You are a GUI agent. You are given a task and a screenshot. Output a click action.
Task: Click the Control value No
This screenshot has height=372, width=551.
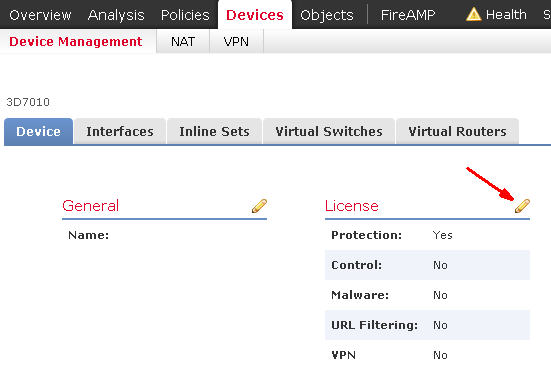(x=440, y=265)
